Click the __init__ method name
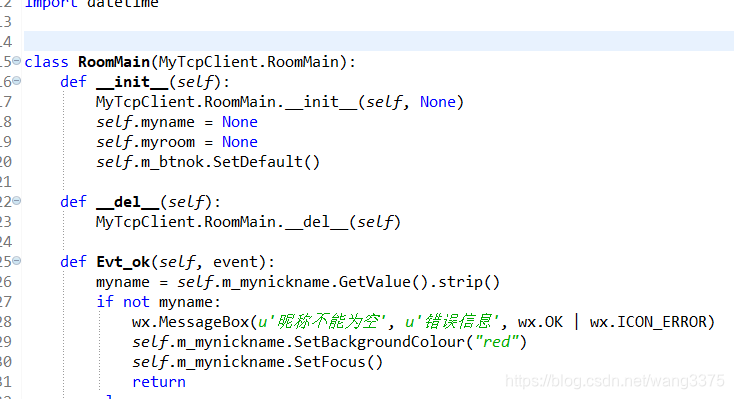This screenshot has width=734, height=399. [132, 82]
